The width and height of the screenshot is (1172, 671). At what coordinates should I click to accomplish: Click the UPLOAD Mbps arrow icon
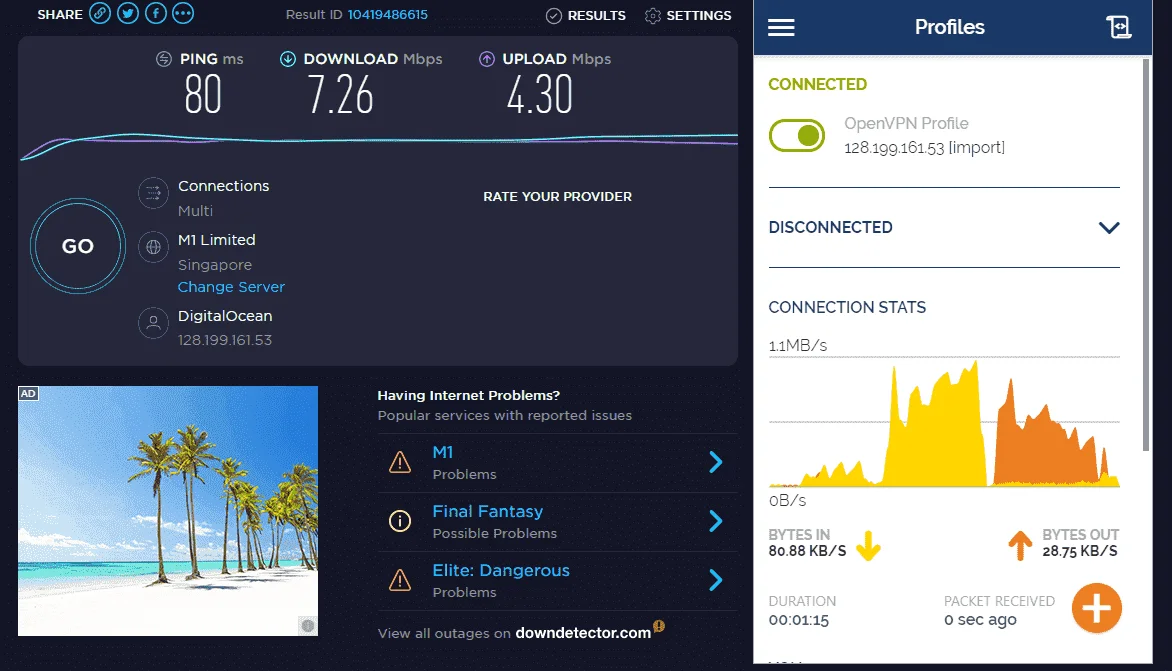coord(487,59)
